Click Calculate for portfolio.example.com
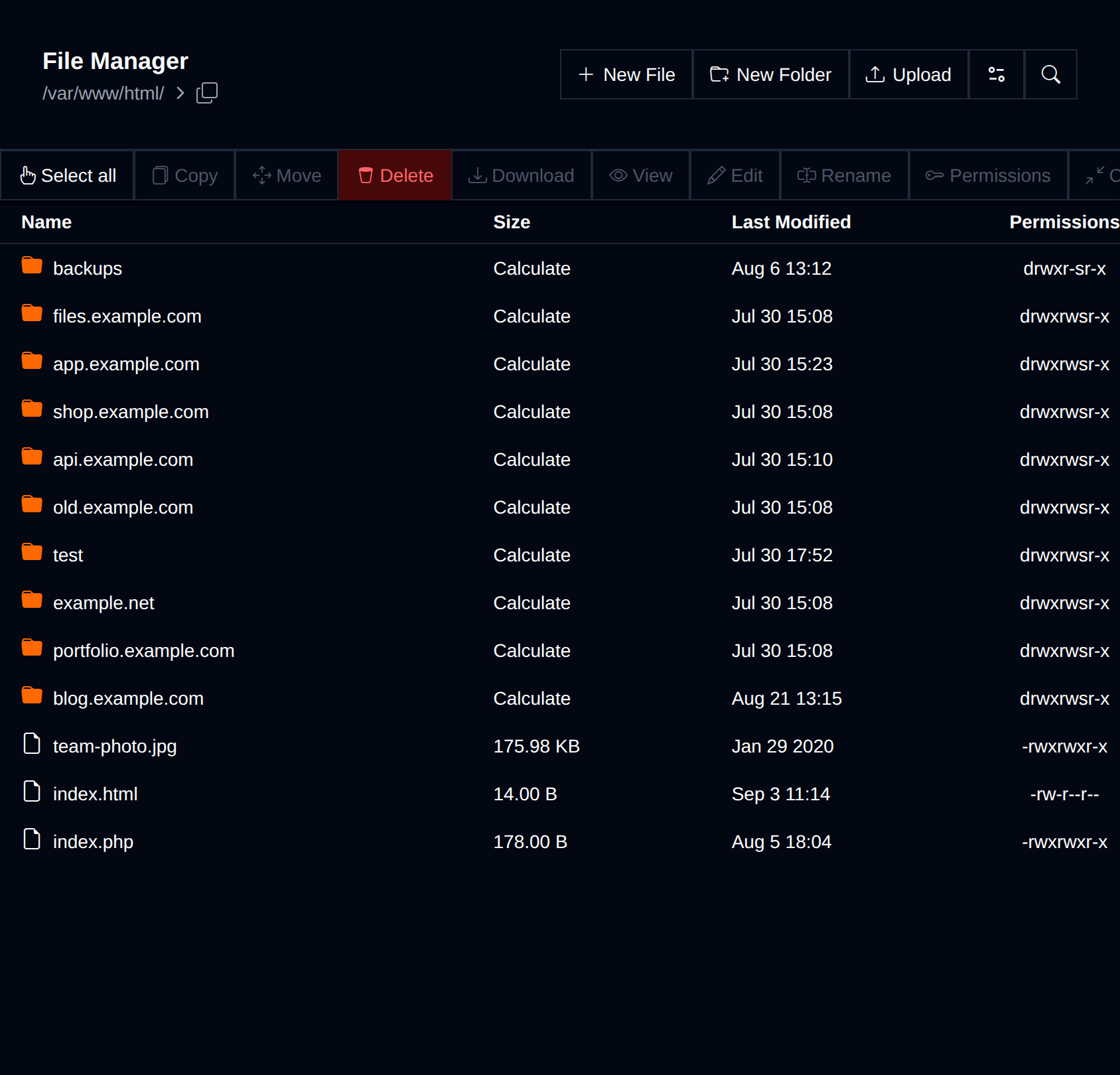 [532, 651]
